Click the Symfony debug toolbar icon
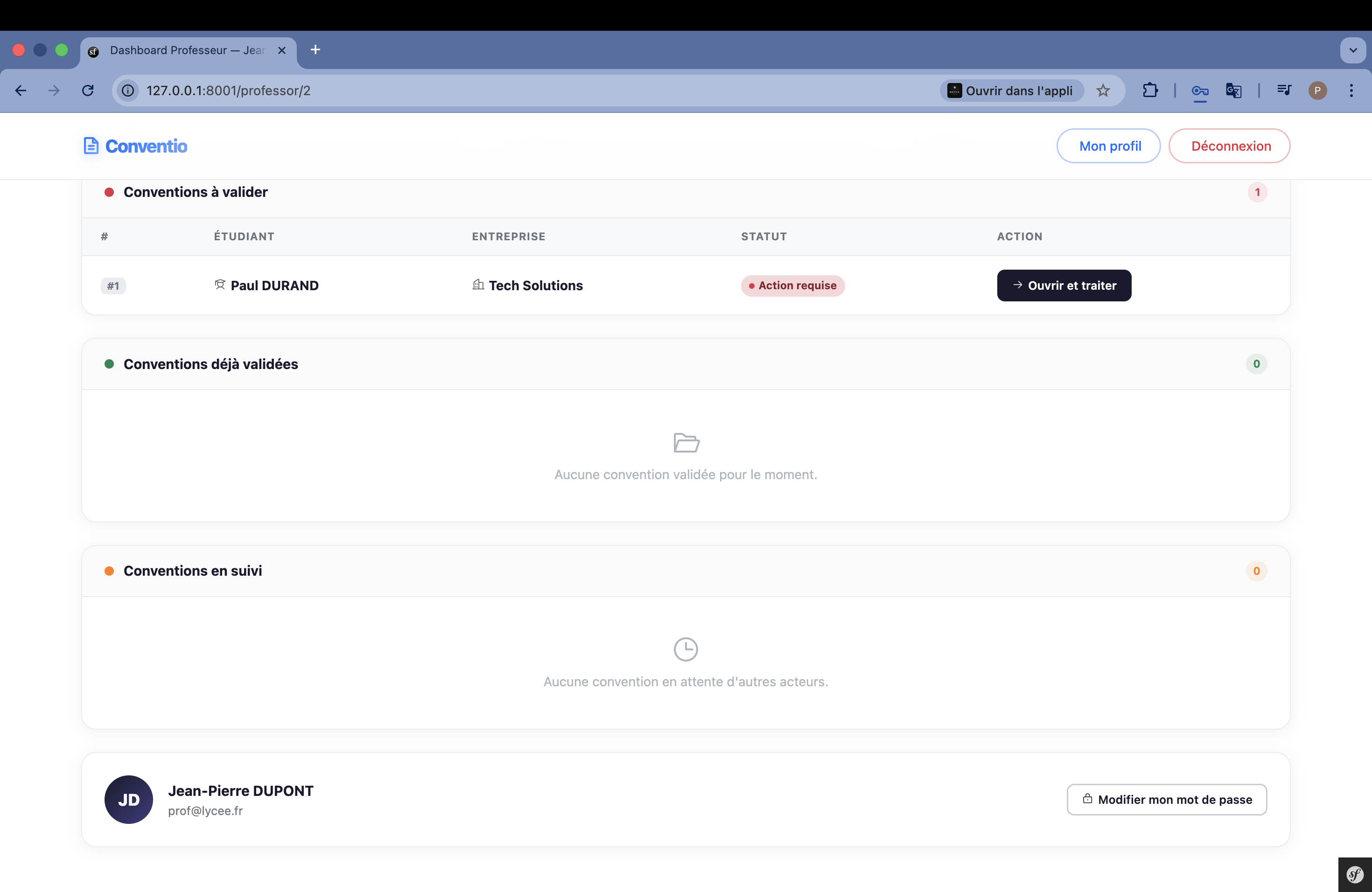The height and width of the screenshot is (892, 1372). [1354, 874]
